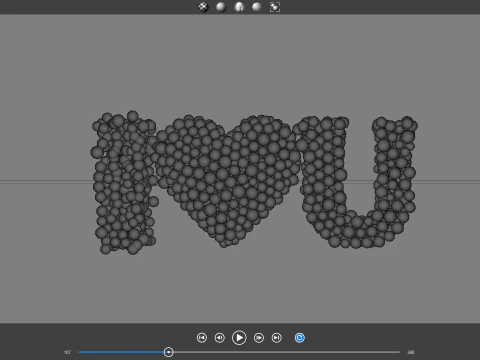Image resolution: width=480 pixels, height=360 pixels.
Task: Select the second sphere shading icon
Action: 221,7
